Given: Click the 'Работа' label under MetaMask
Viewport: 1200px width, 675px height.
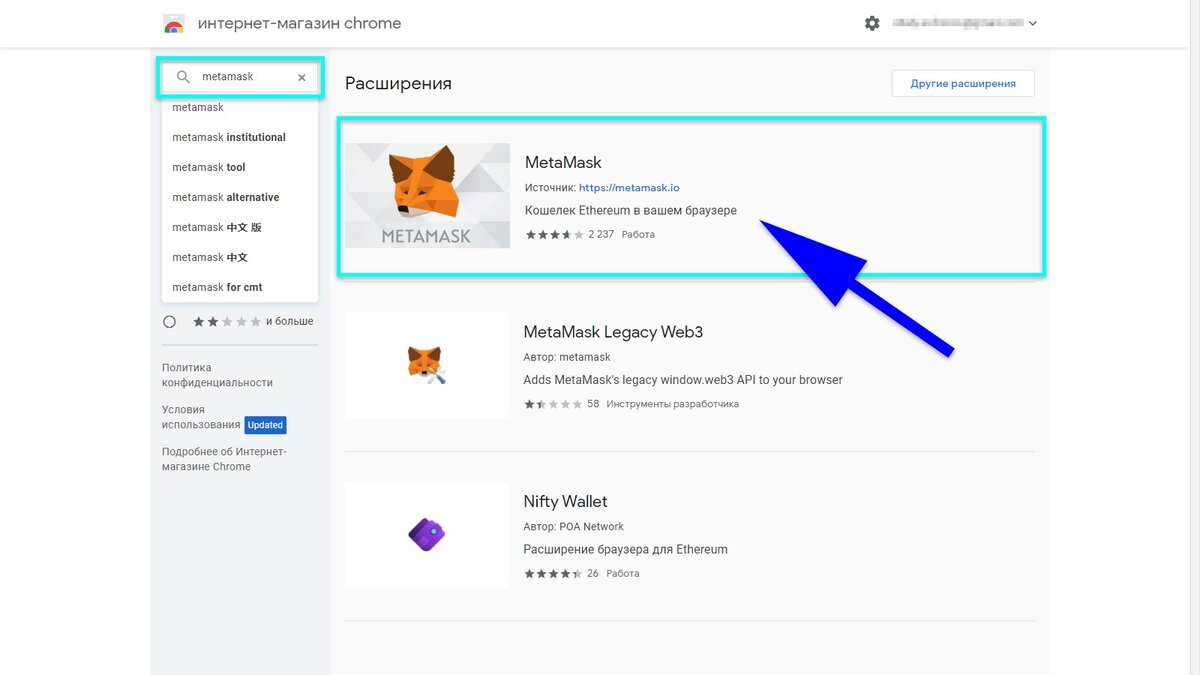Looking at the screenshot, I should 638,235.
